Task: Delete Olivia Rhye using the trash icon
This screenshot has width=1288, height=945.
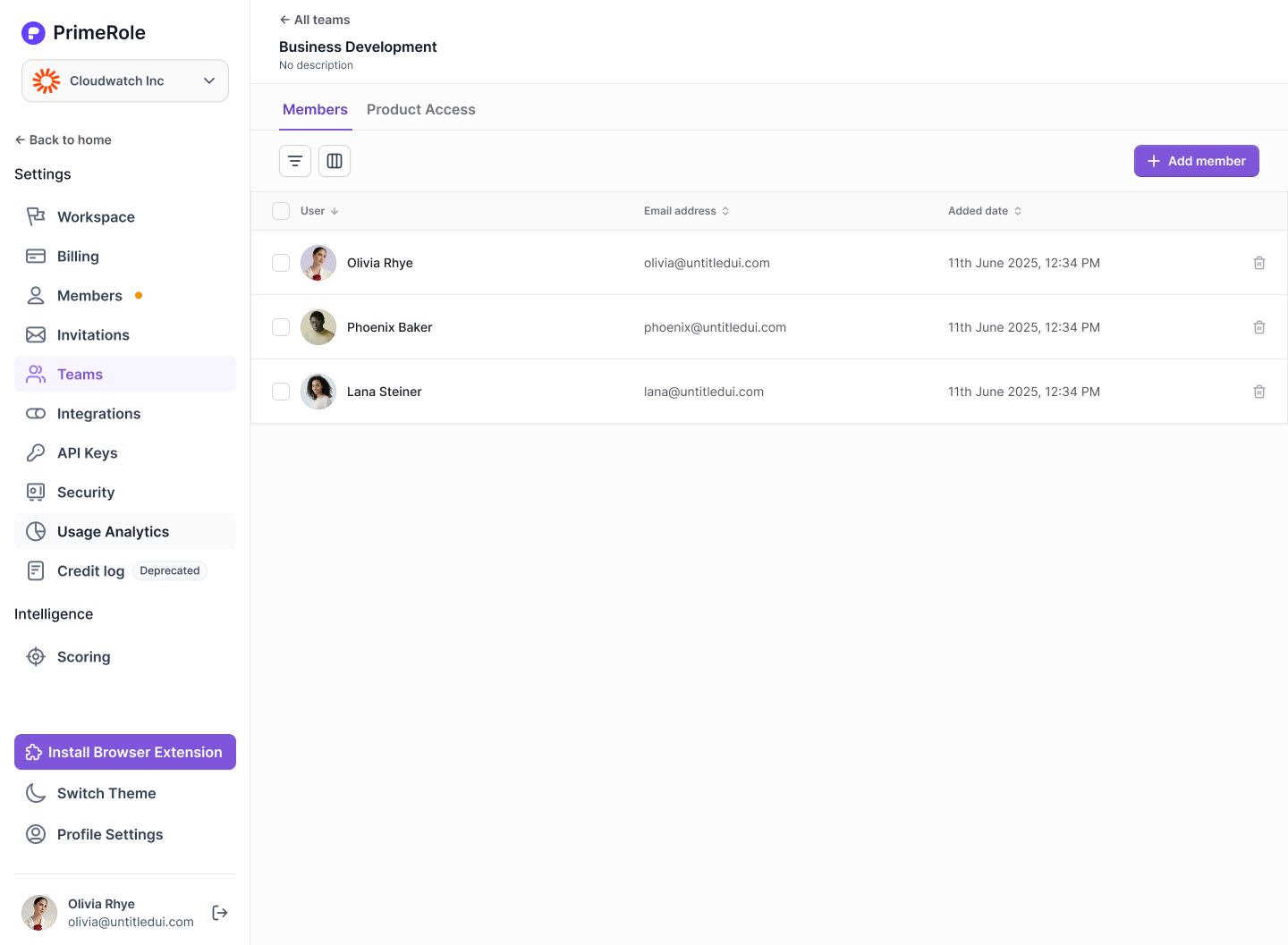Action: (1258, 263)
